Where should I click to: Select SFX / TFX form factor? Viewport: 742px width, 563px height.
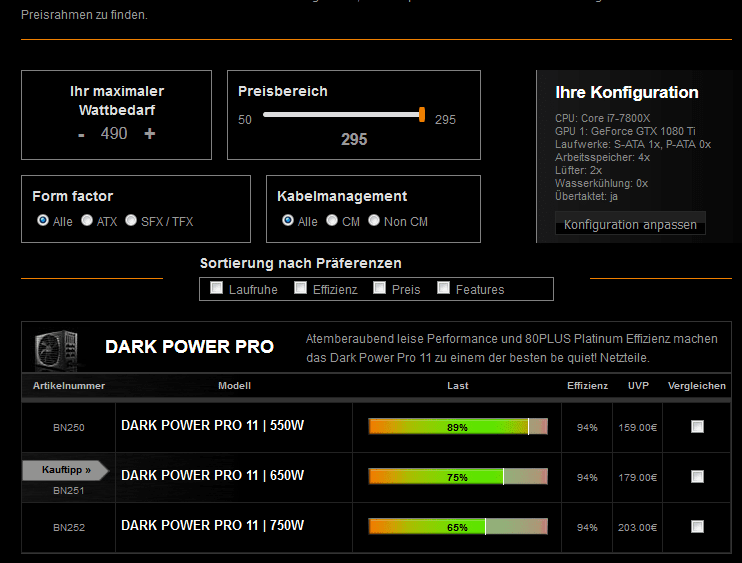coord(131,220)
